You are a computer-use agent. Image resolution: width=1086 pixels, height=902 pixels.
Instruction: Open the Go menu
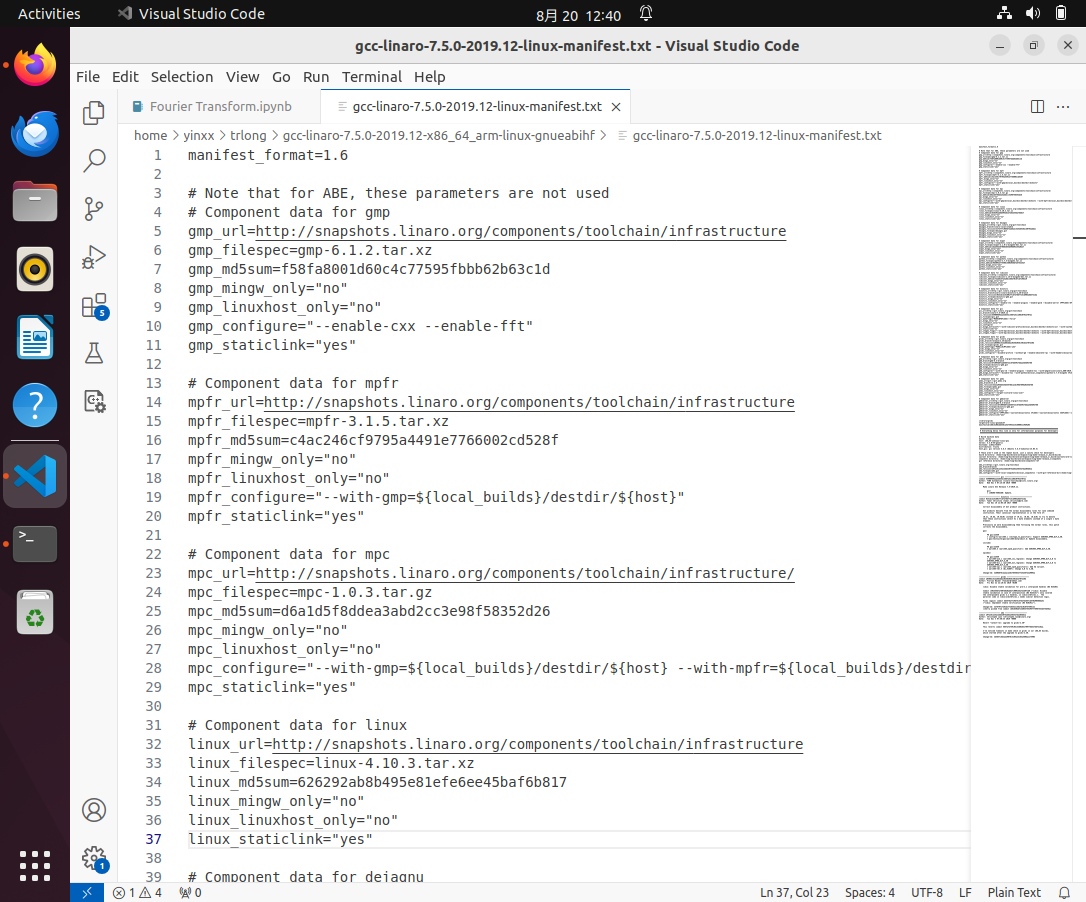(x=281, y=77)
